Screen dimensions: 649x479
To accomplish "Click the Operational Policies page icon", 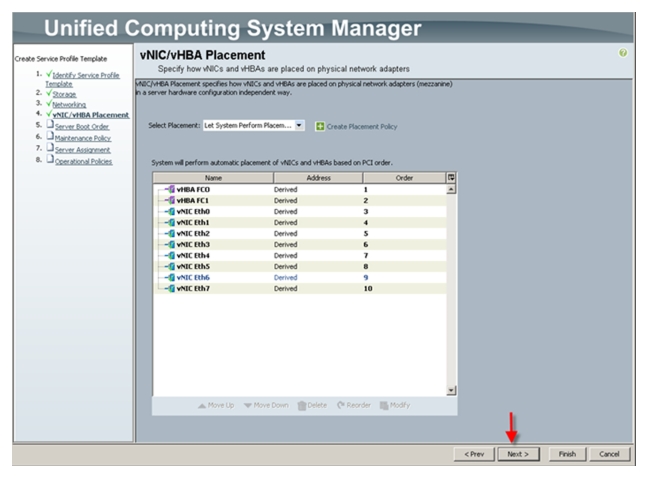I will 50,159.
